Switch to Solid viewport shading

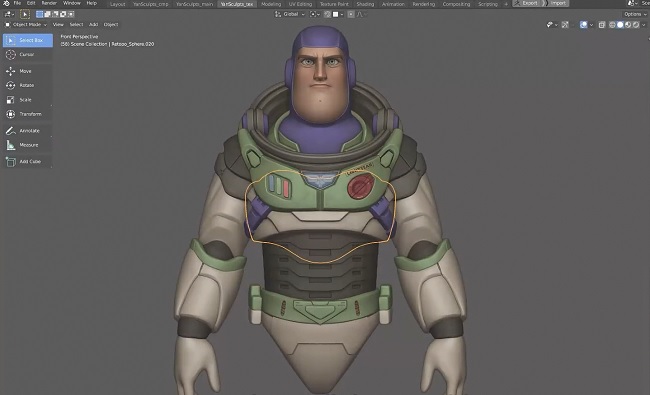point(620,25)
